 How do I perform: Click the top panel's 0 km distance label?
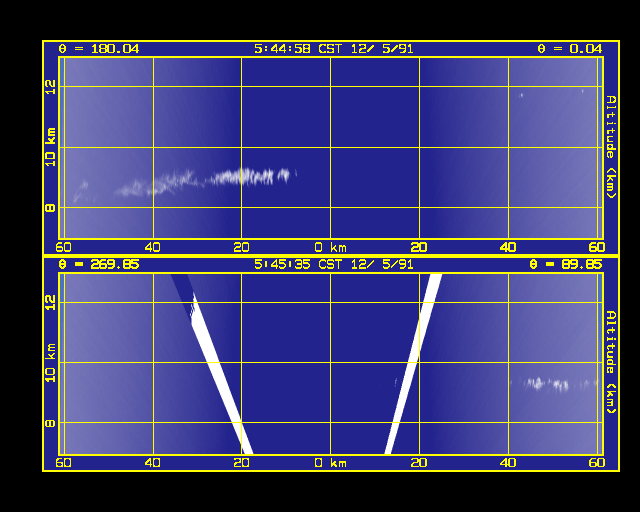click(x=331, y=247)
